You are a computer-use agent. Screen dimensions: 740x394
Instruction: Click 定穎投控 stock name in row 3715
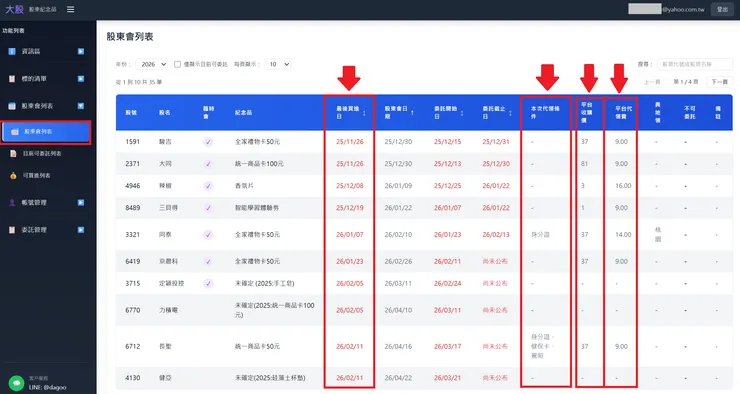[x=171, y=284]
